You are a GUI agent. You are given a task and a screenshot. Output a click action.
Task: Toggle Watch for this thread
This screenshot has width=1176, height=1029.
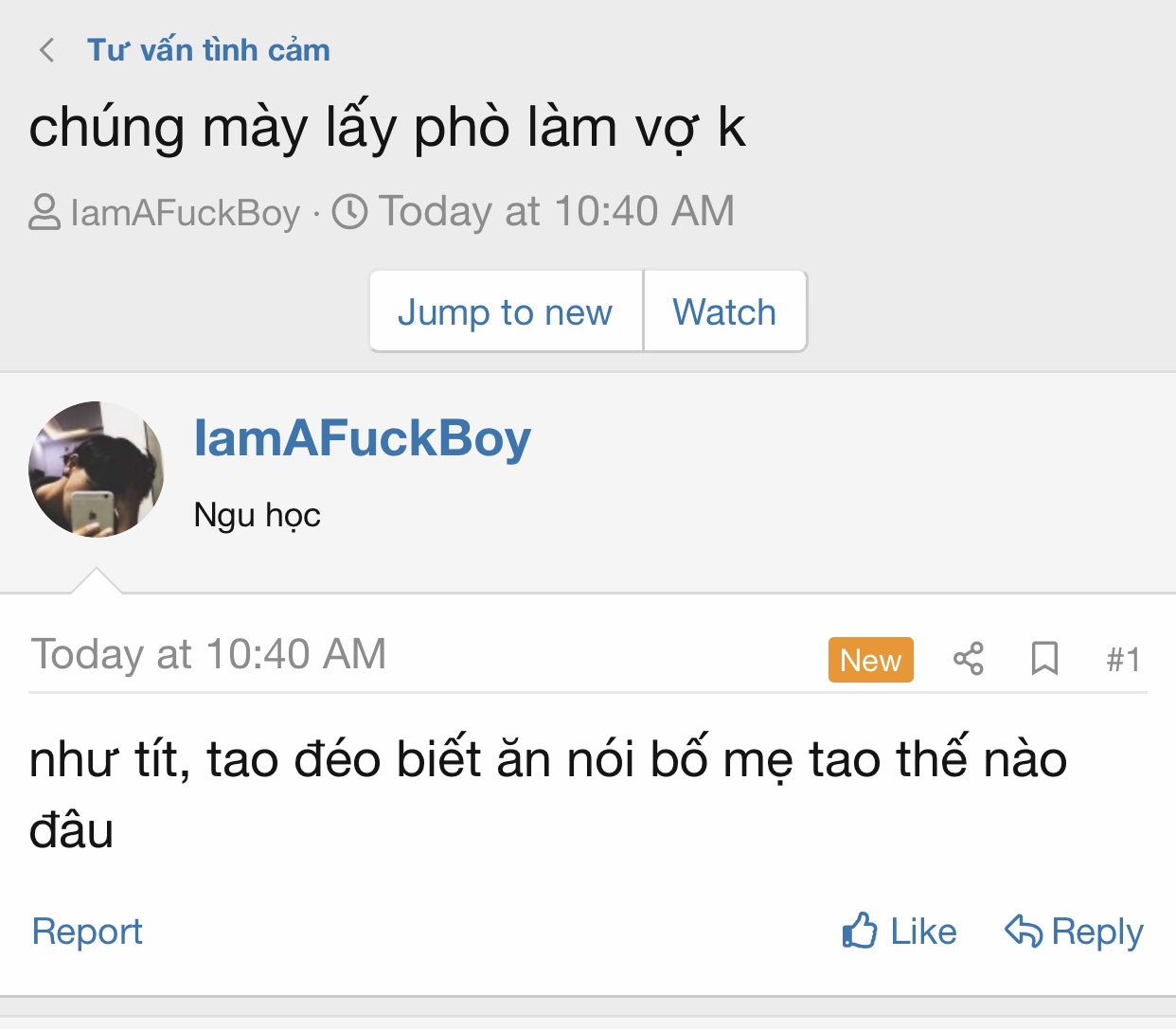(724, 311)
